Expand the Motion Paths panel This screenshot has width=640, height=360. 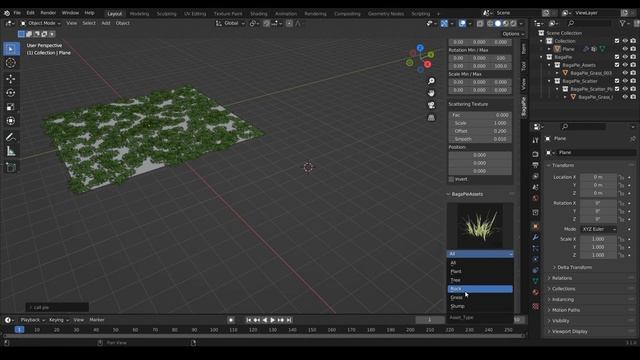tap(566, 310)
